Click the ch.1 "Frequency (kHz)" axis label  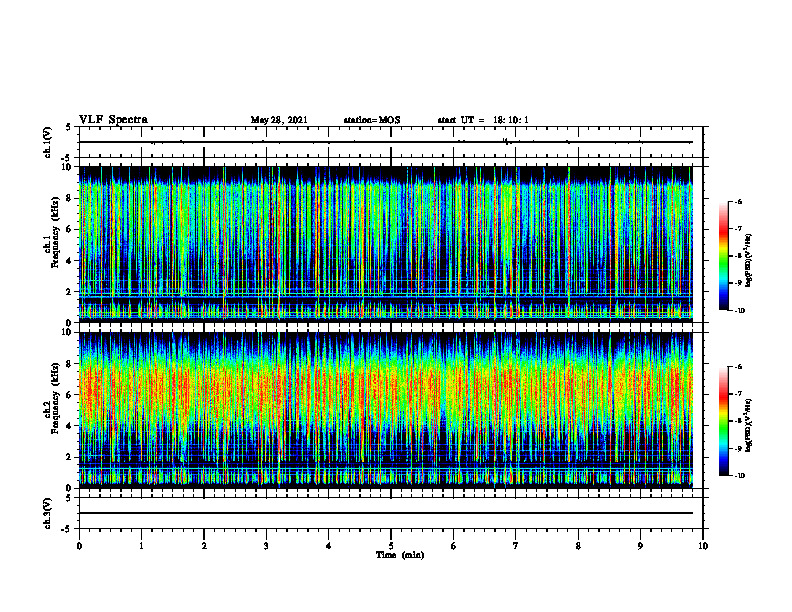[55, 232]
